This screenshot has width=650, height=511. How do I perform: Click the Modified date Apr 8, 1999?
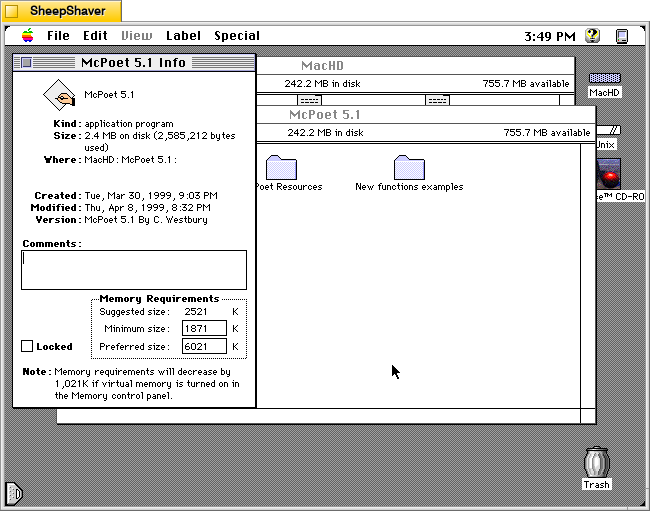(x=137, y=208)
